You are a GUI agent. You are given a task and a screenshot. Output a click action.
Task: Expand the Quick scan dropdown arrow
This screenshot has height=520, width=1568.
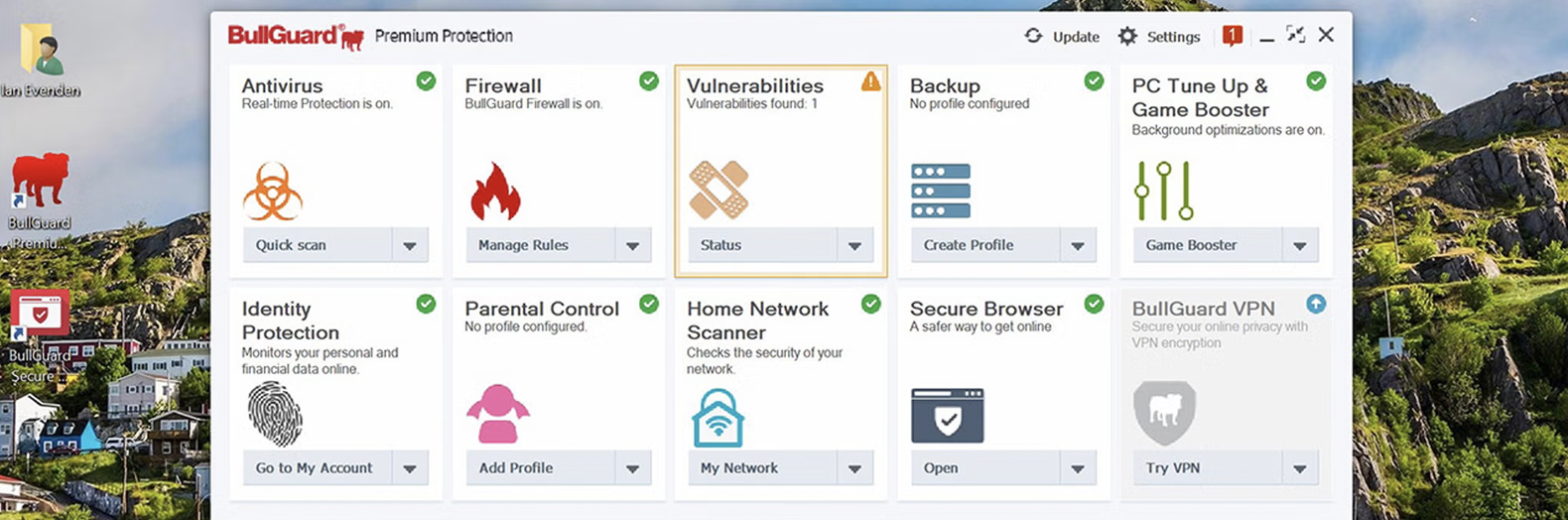410,245
